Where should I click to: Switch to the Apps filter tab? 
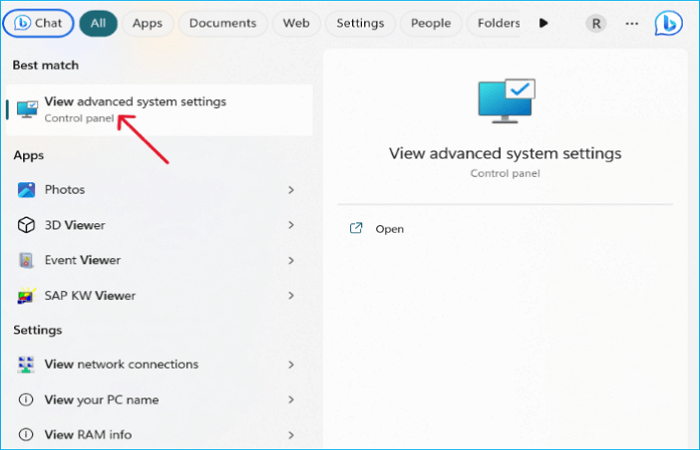tap(147, 22)
